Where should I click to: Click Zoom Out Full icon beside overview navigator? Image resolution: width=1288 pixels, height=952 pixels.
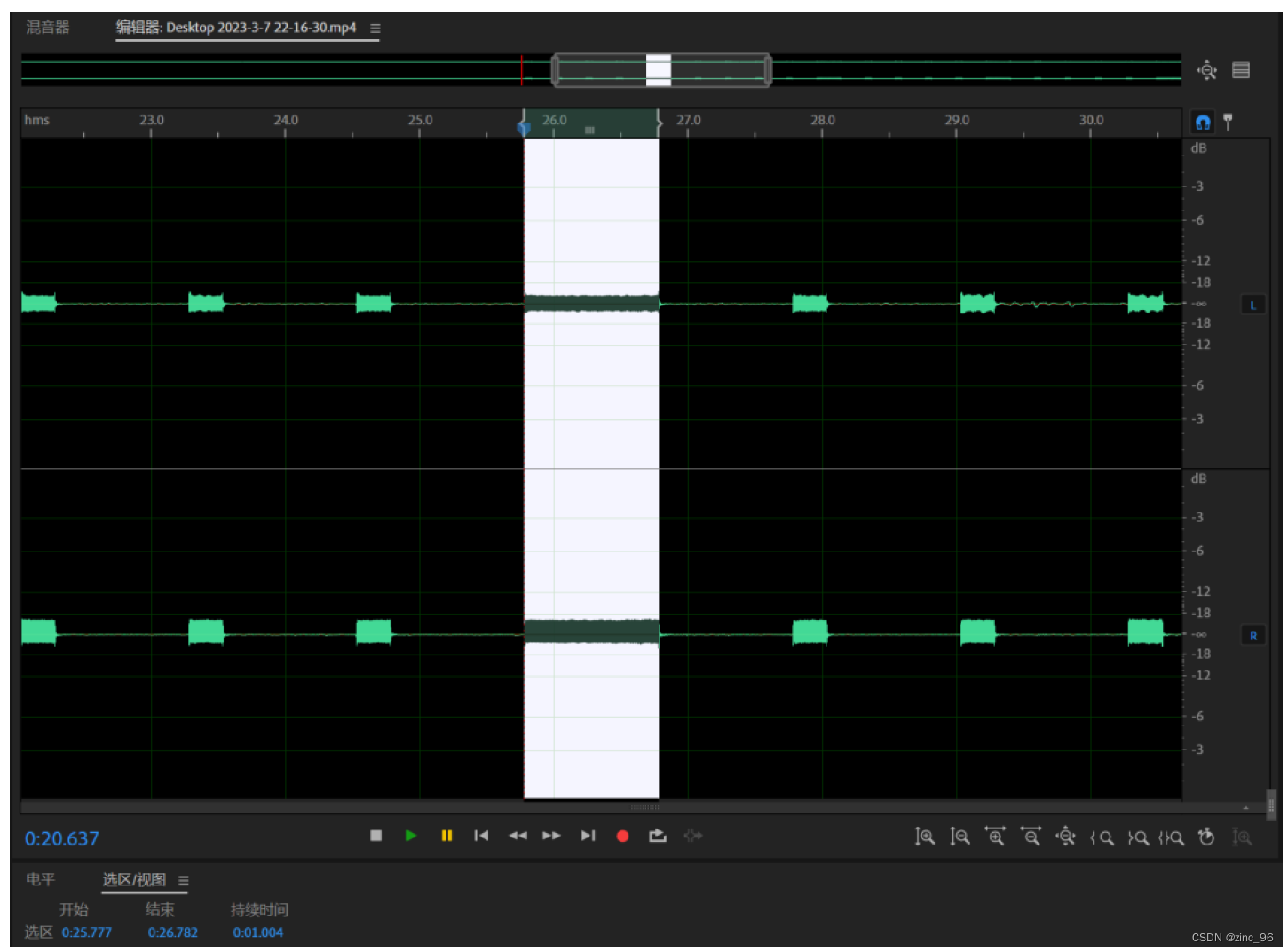(1206, 70)
